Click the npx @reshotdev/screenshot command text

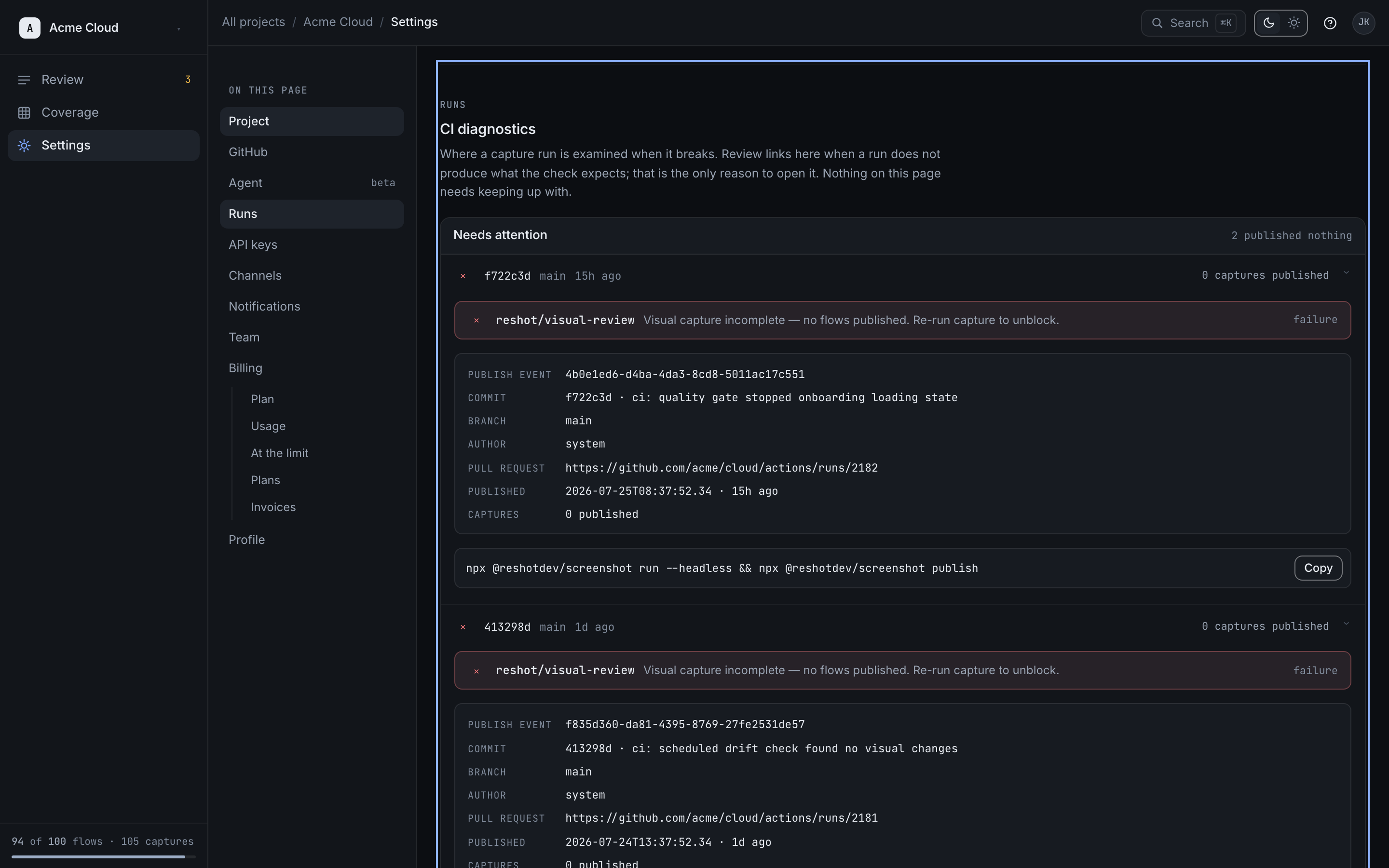(x=722, y=569)
